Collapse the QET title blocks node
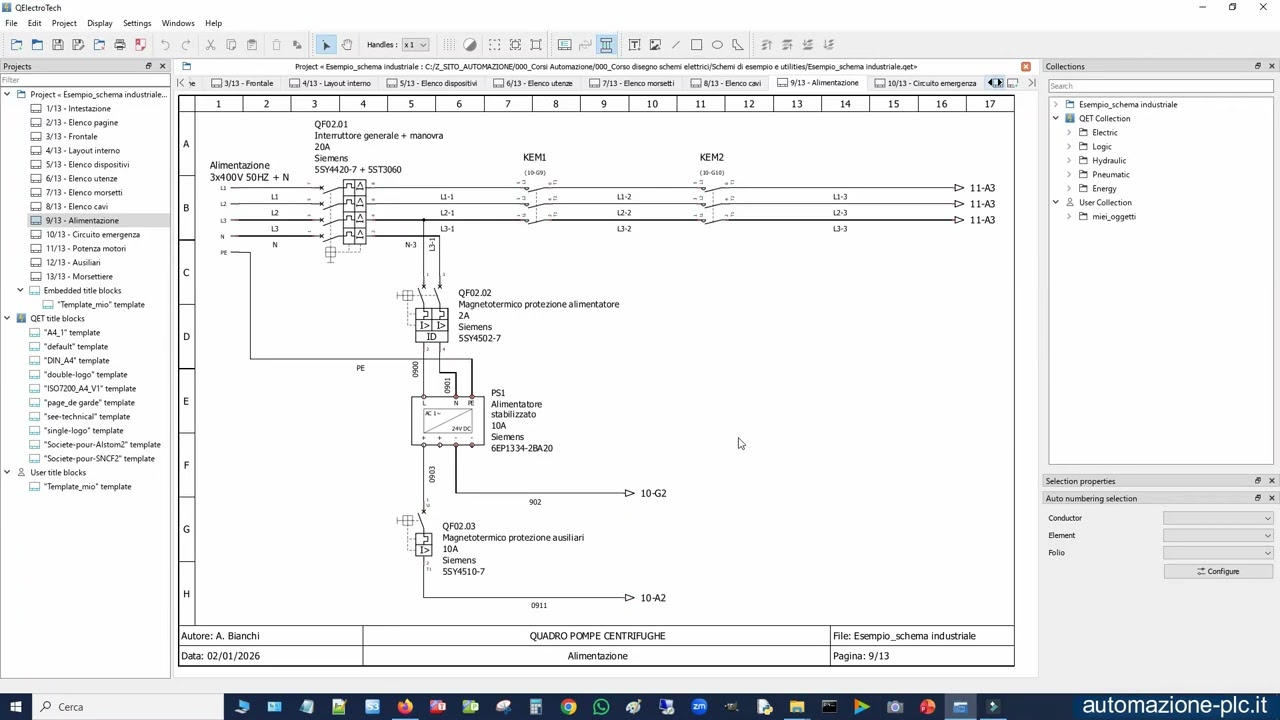1280x720 pixels. [x=7, y=318]
